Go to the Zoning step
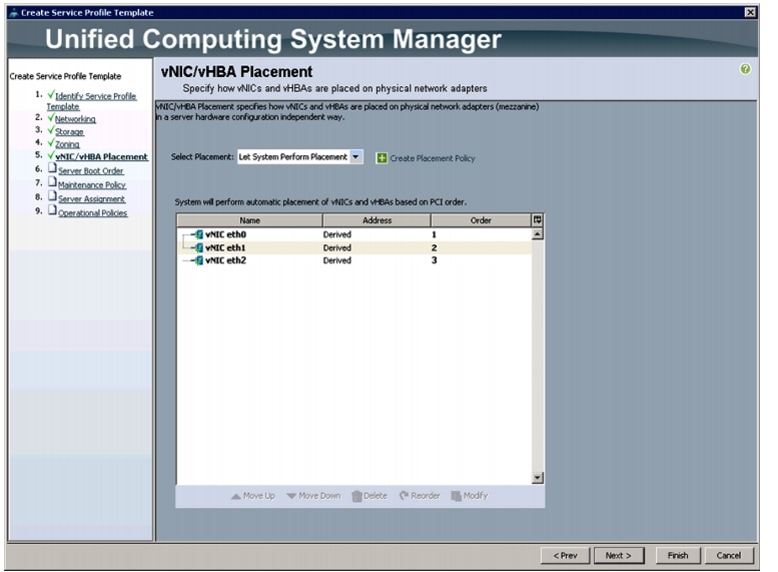The height and width of the screenshot is (572, 778). tap(67, 144)
